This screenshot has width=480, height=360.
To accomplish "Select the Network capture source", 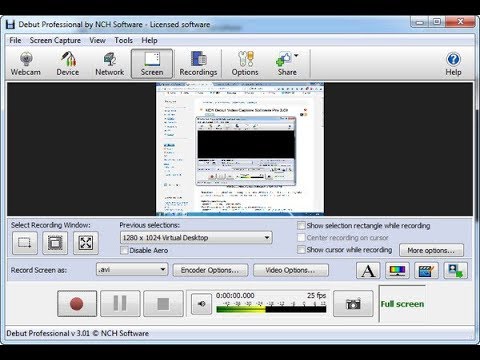I will click(109, 64).
